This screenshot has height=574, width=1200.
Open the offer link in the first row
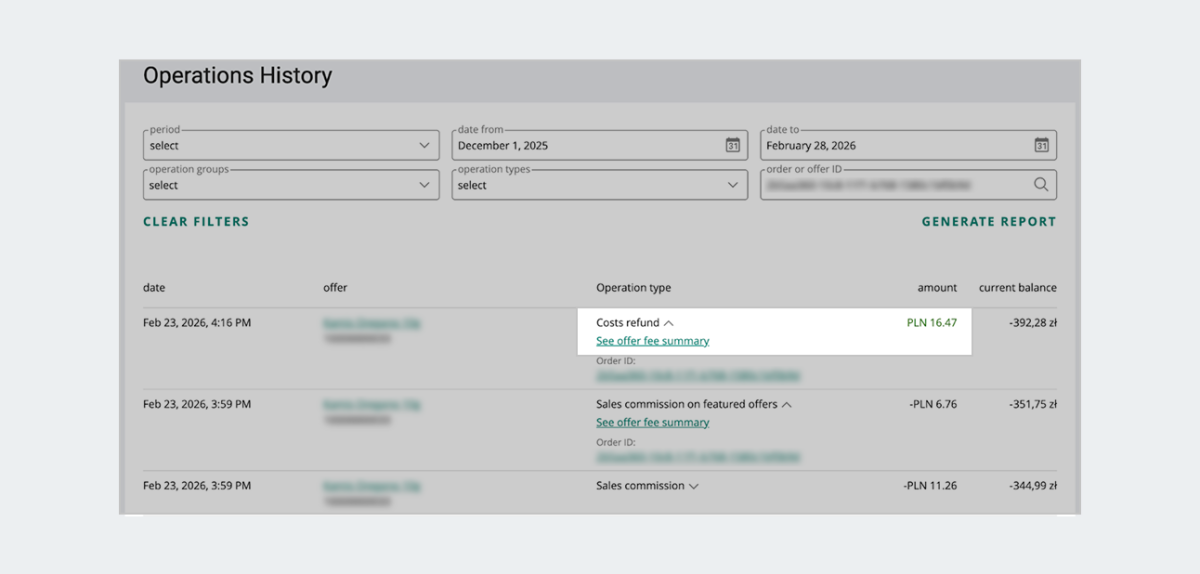point(371,323)
